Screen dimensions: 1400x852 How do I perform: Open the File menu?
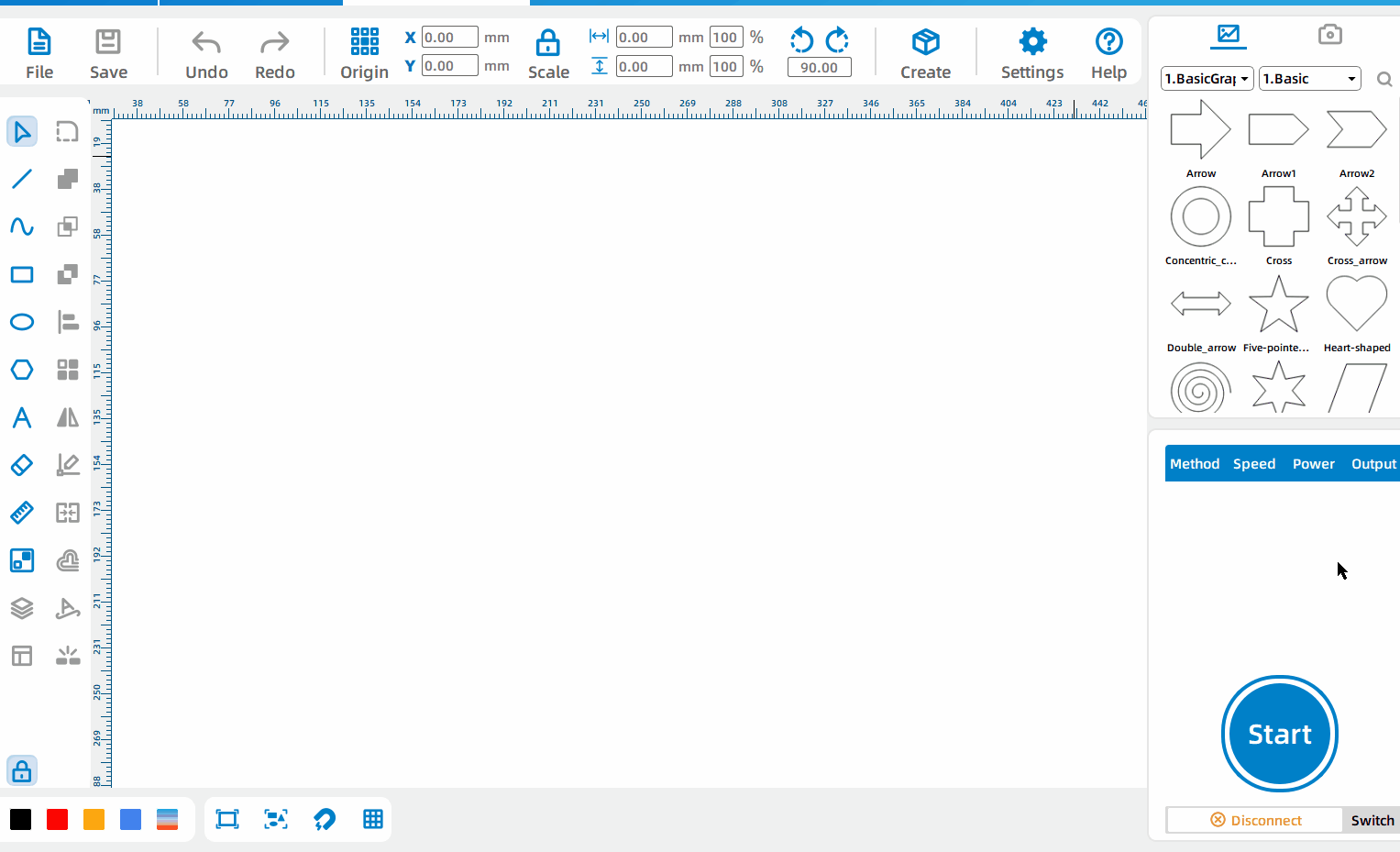(39, 53)
